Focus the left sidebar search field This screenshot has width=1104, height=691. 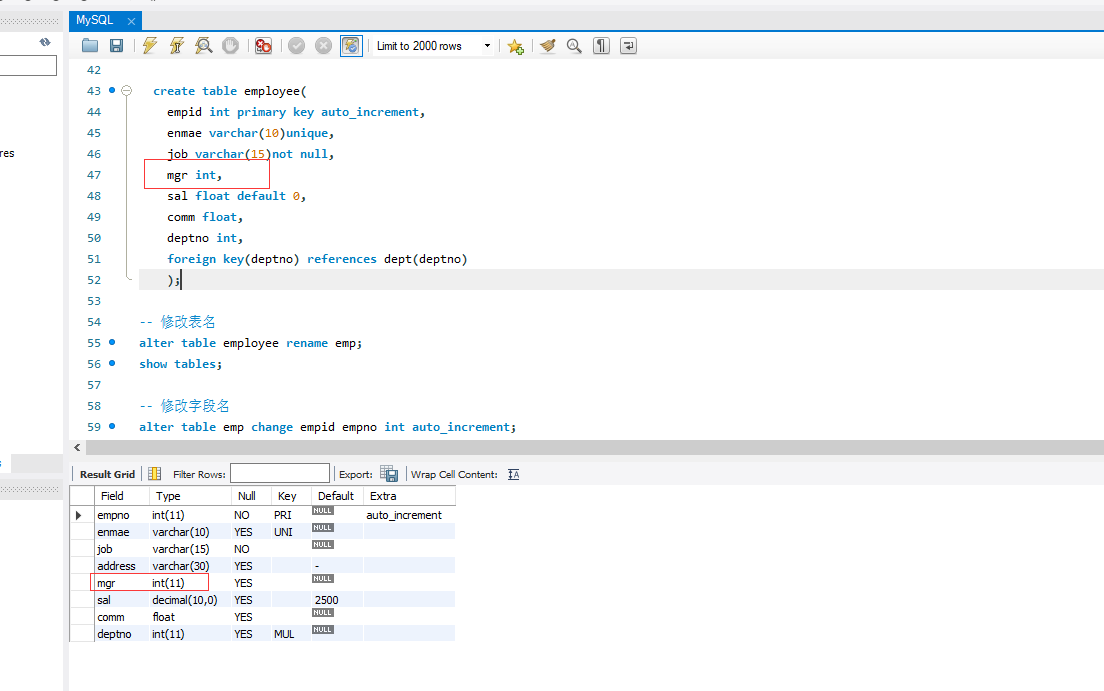[28, 66]
